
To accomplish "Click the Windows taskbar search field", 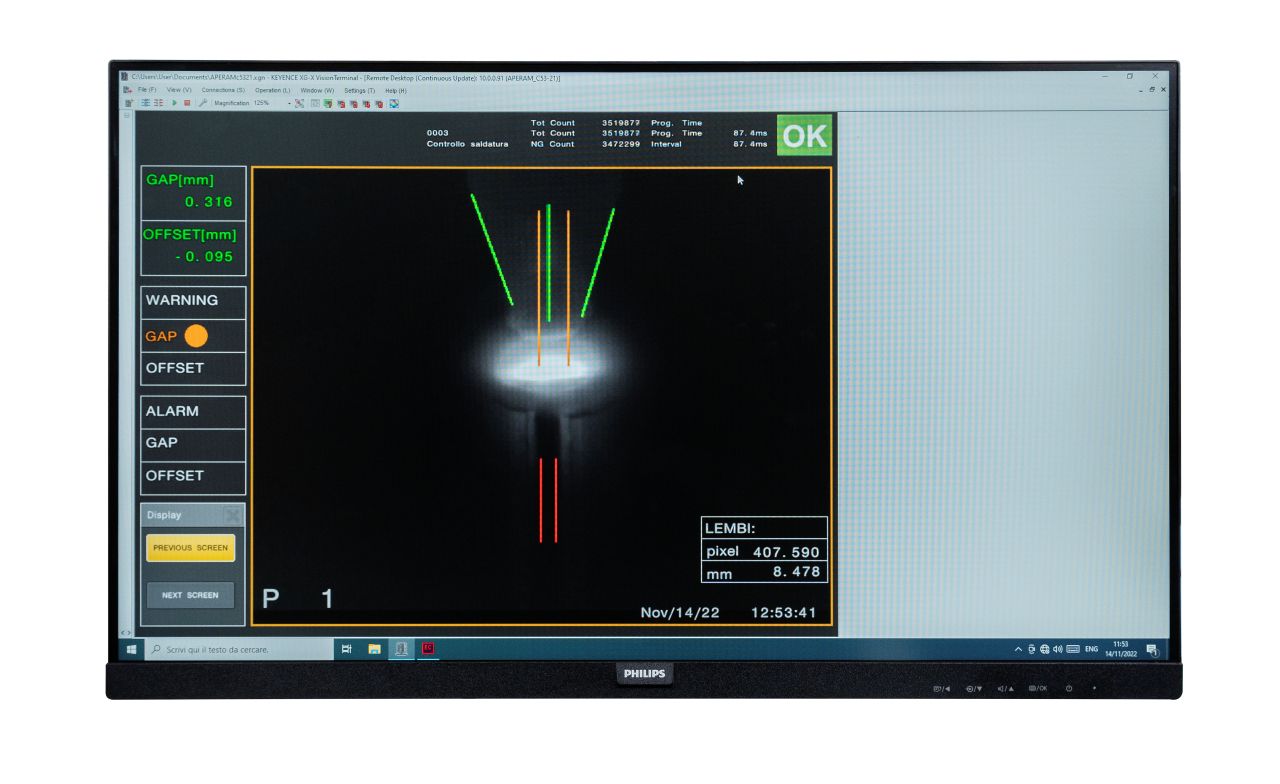I will click(240, 649).
